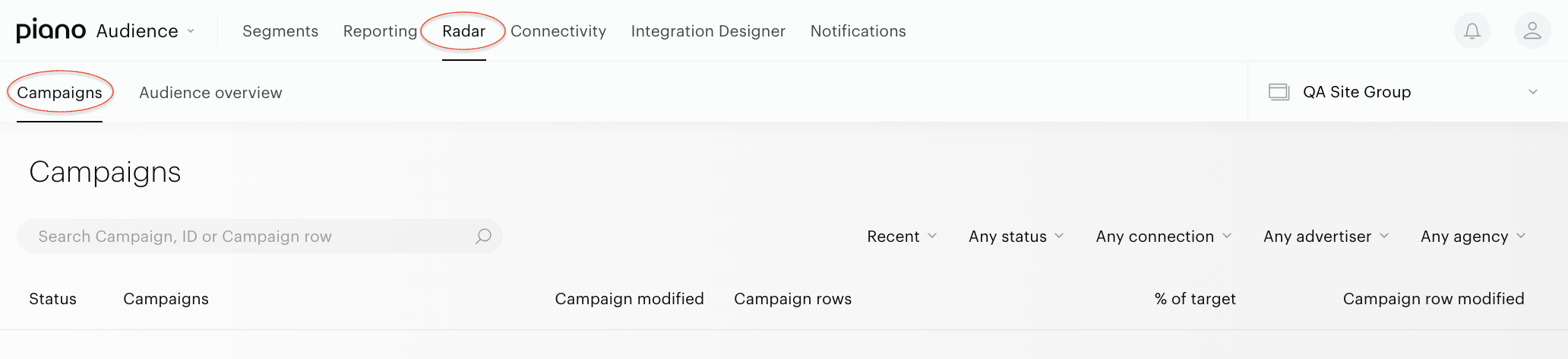Screen dimensions: 1568x359
Task: Focus the Search Campaign input field
Action: (260, 237)
